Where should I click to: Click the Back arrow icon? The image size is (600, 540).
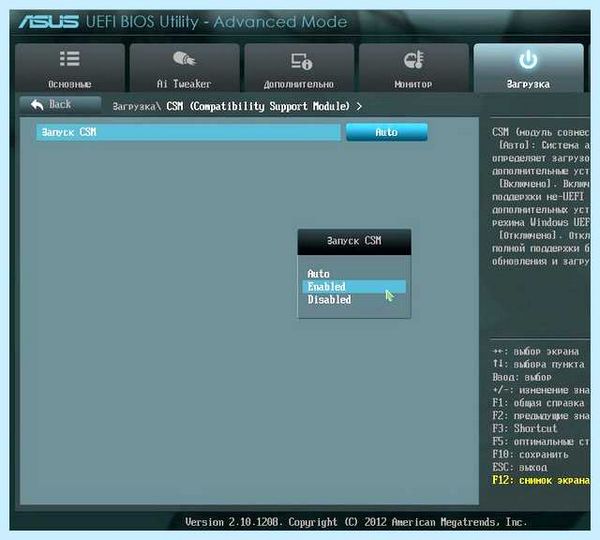pos(37,104)
